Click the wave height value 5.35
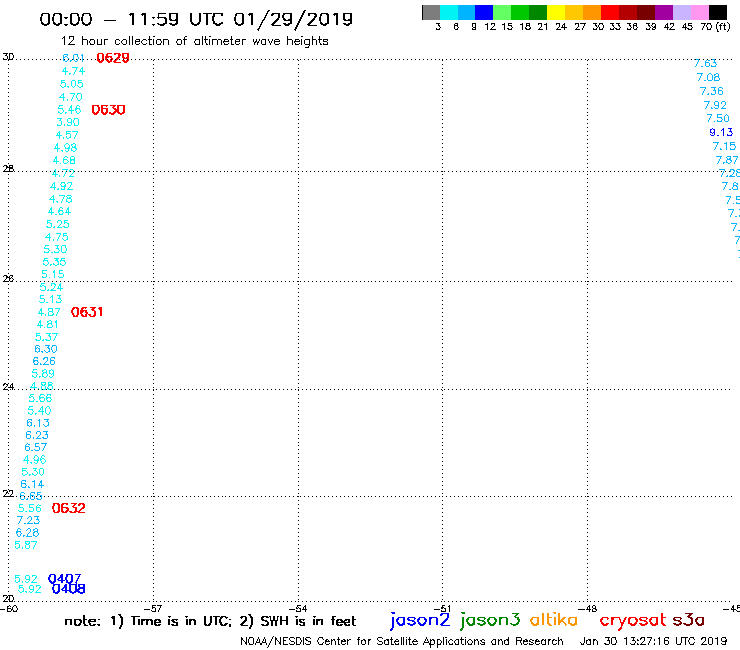The image size is (740, 650). pos(54,262)
